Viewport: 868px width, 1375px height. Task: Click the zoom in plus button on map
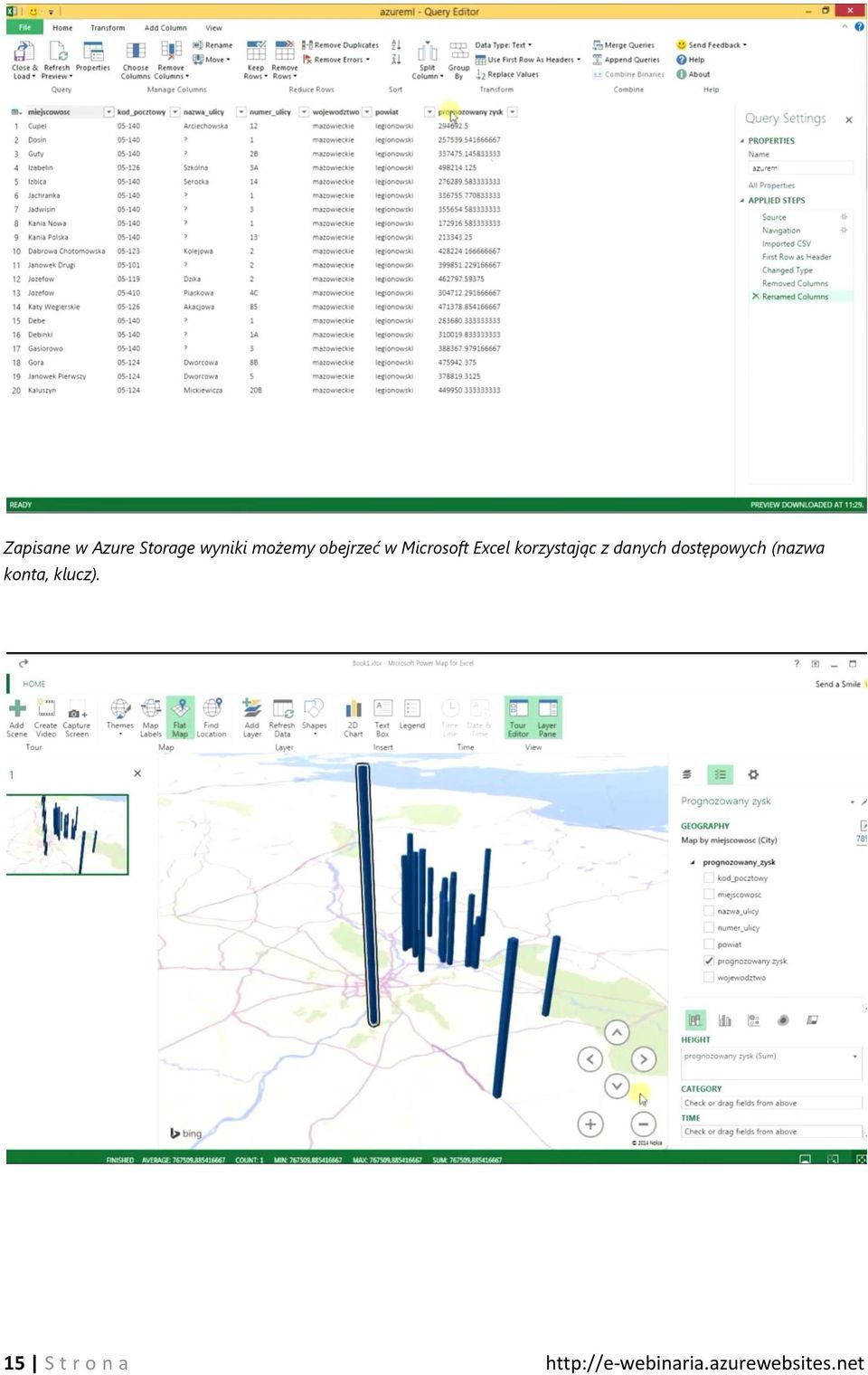coord(590,1124)
